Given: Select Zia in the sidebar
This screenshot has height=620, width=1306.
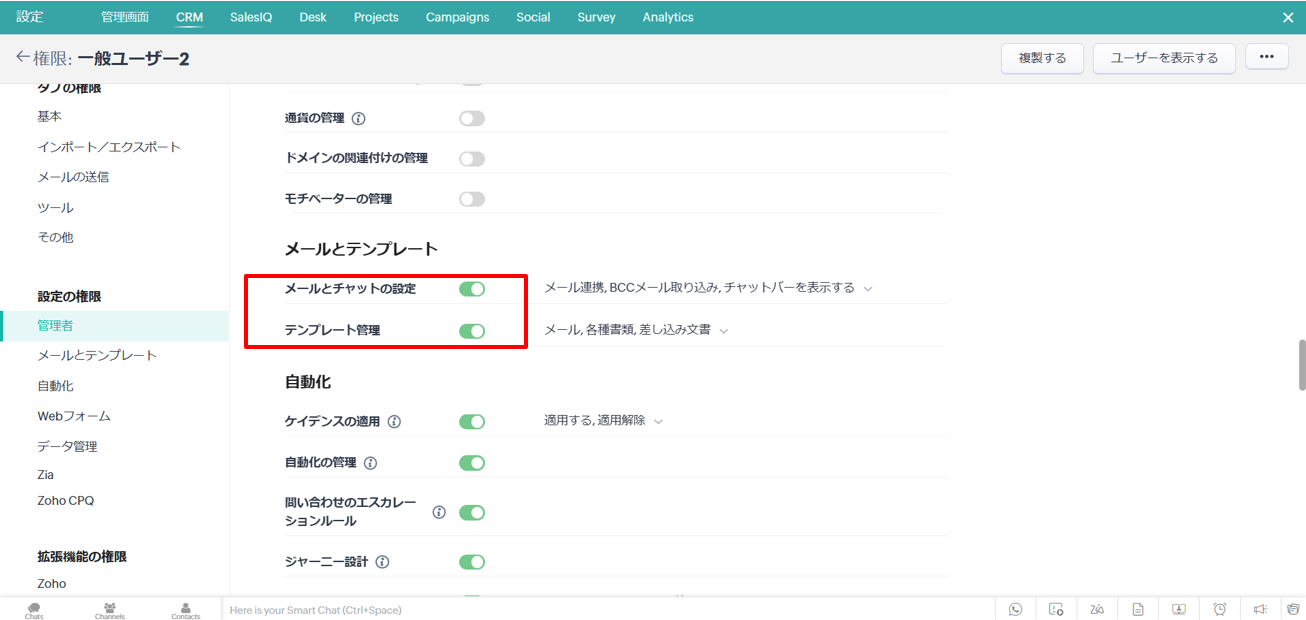Looking at the screenshot, I should (x=46, y=475).
